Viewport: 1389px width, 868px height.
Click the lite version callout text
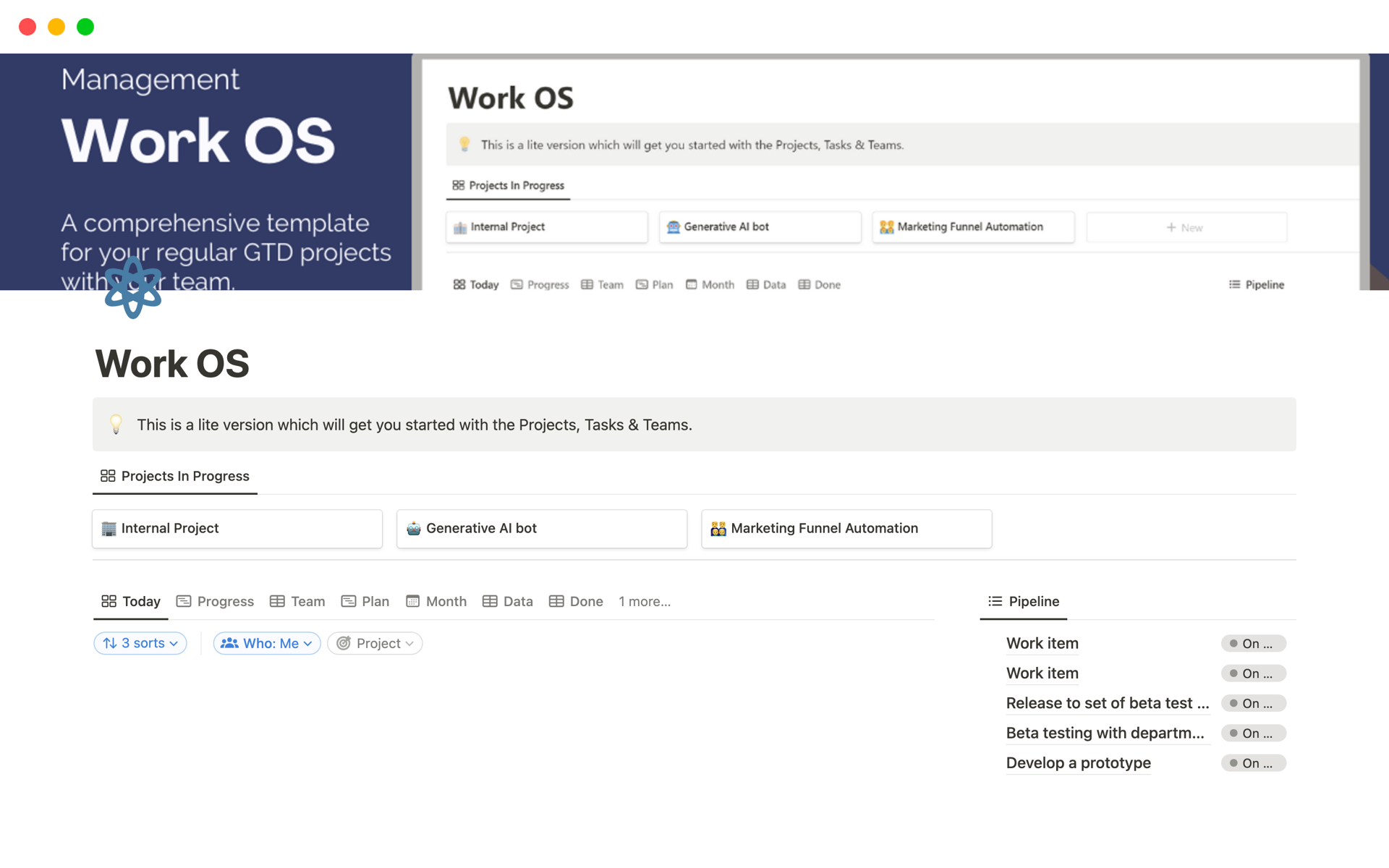(x=415, y=425)
